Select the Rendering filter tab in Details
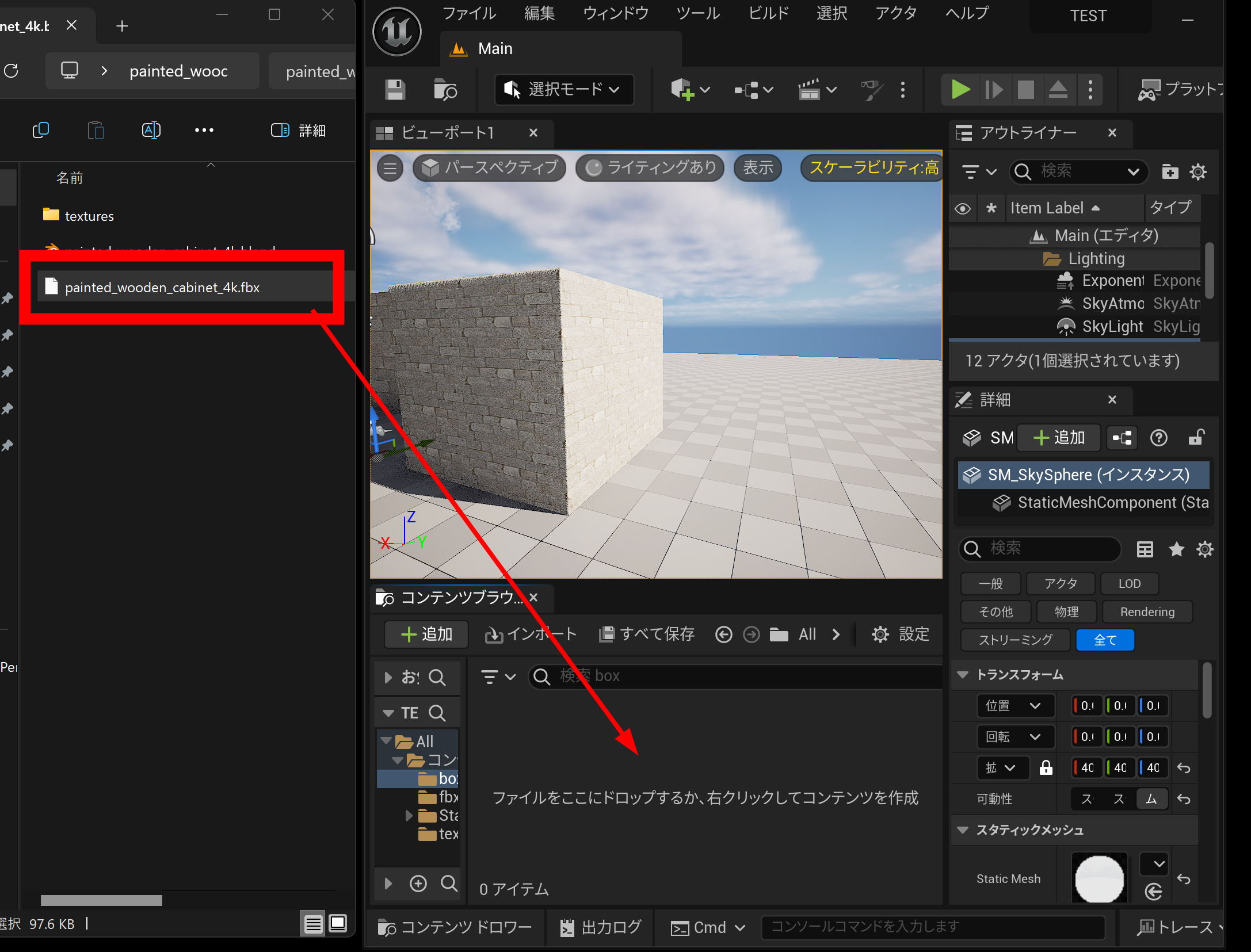This screenshot has height=952, width=1251. tap(1147, 612)
